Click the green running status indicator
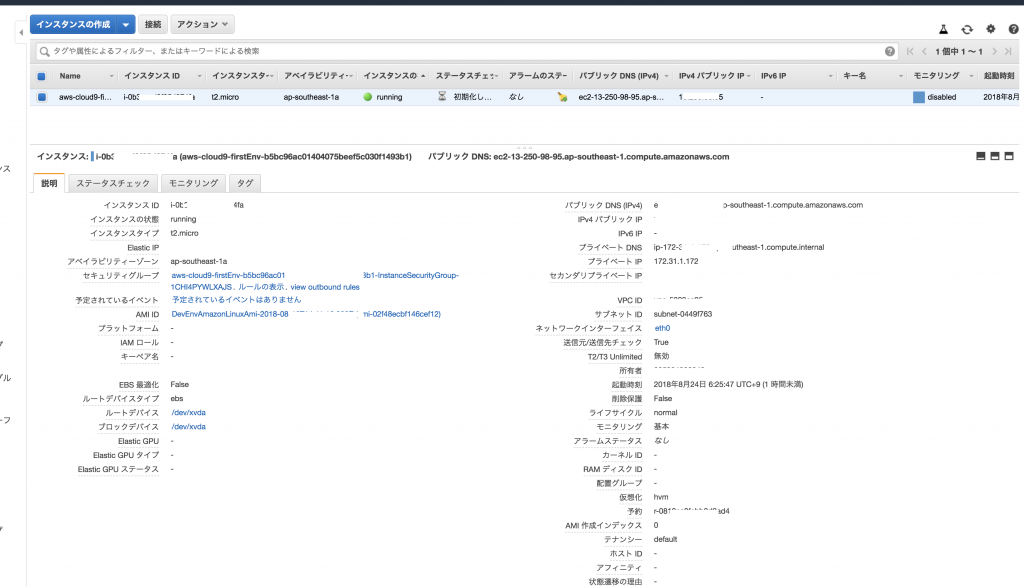Viewport: 1024px width, 587px height. (368, 97)
